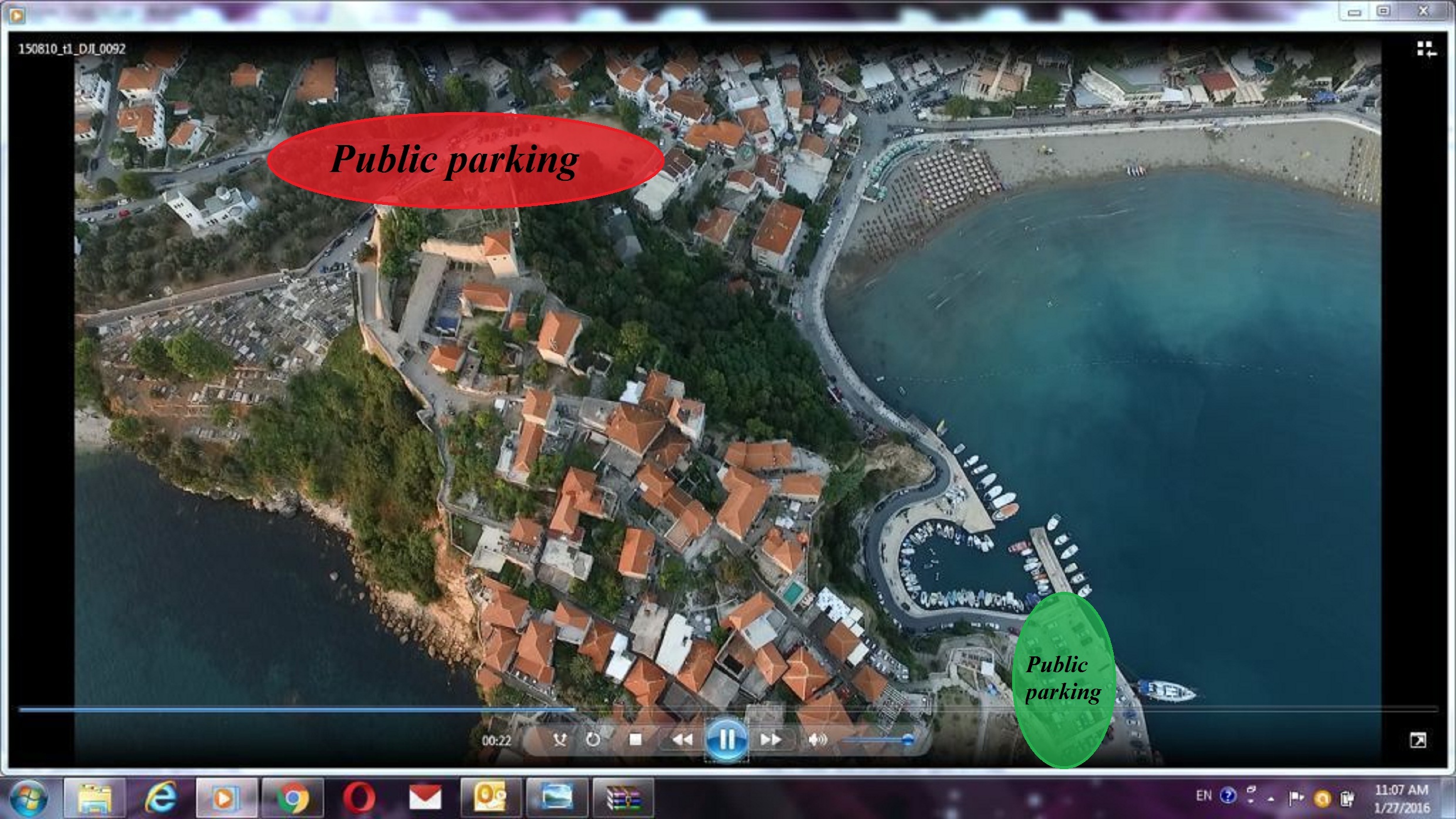
Task: Open Outlook from the taskbar
Action: [491, 798]
